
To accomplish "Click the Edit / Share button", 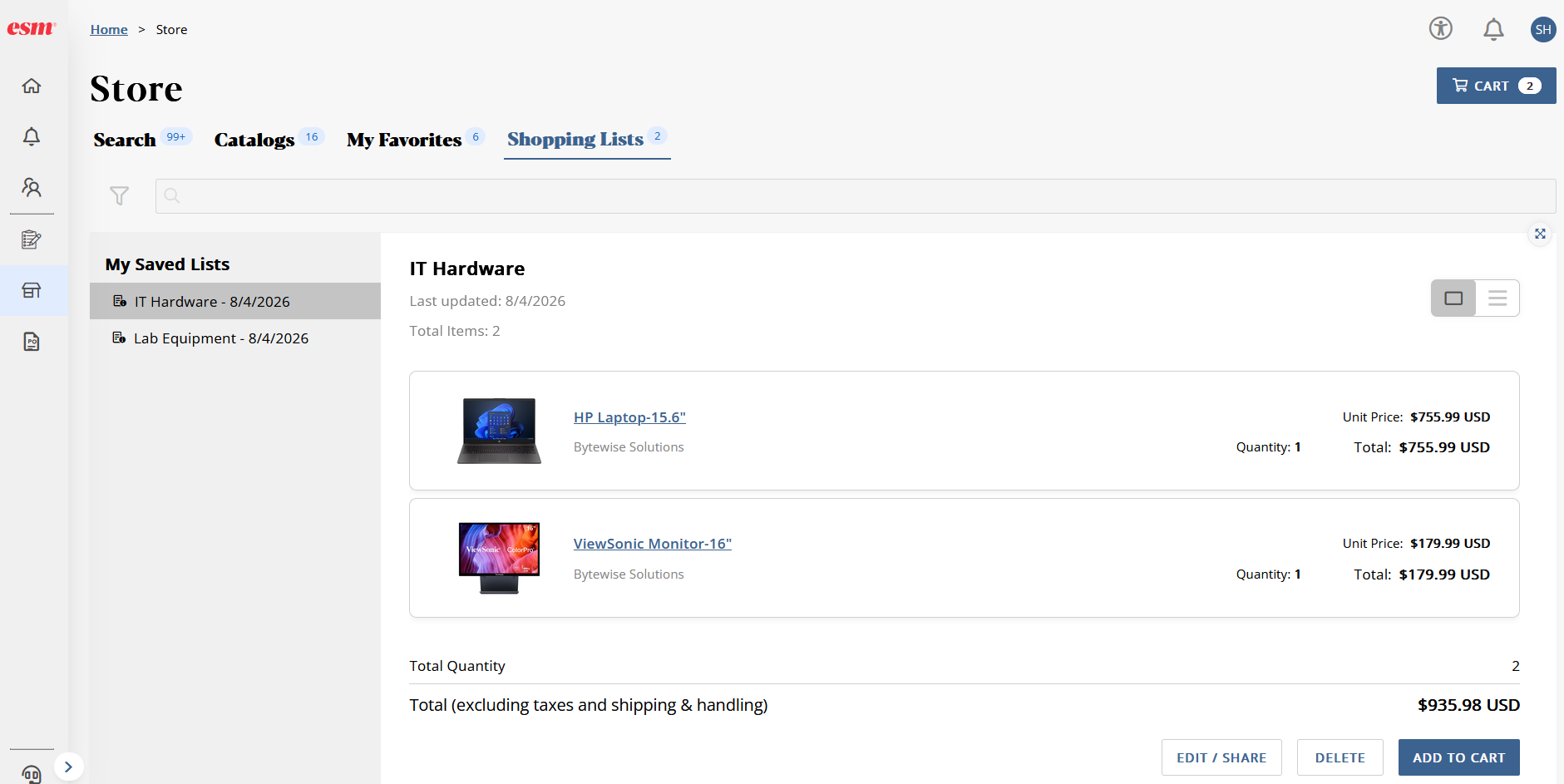I will pyautogui.click(x=1221, y=757).
